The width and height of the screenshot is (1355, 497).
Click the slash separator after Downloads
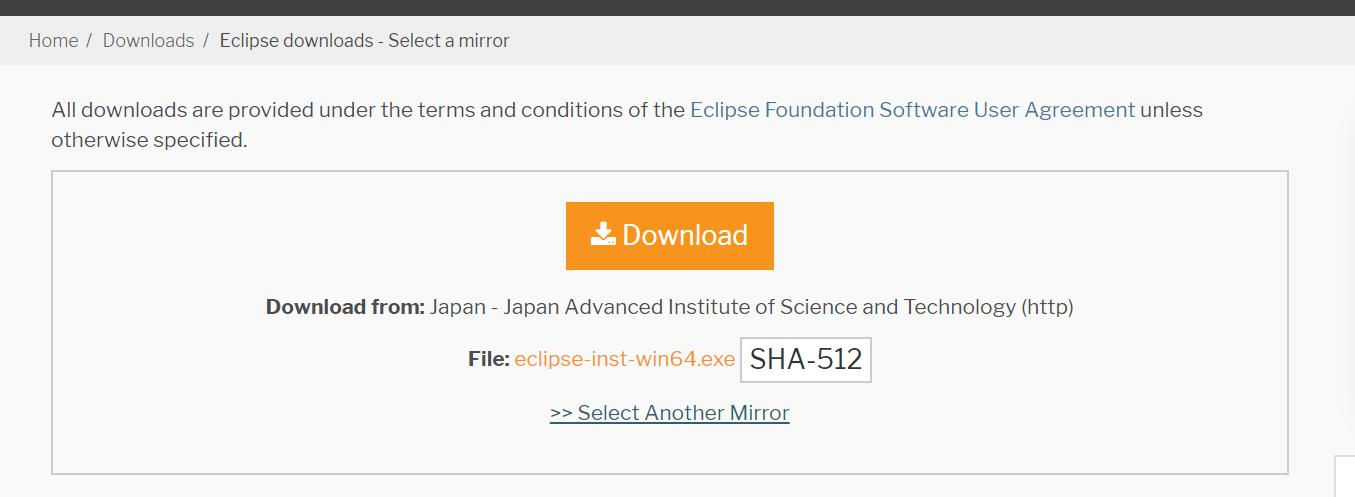(x=205, y=41)
